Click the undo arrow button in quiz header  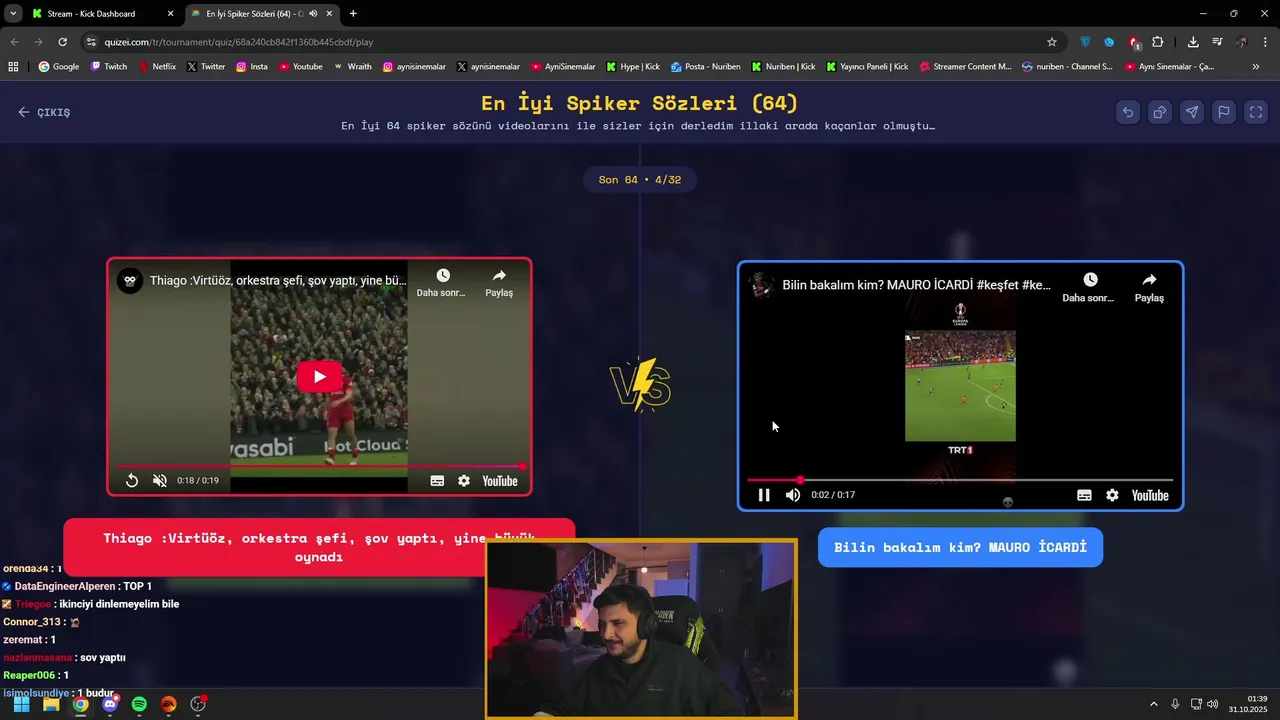(x=1128, y=112)
